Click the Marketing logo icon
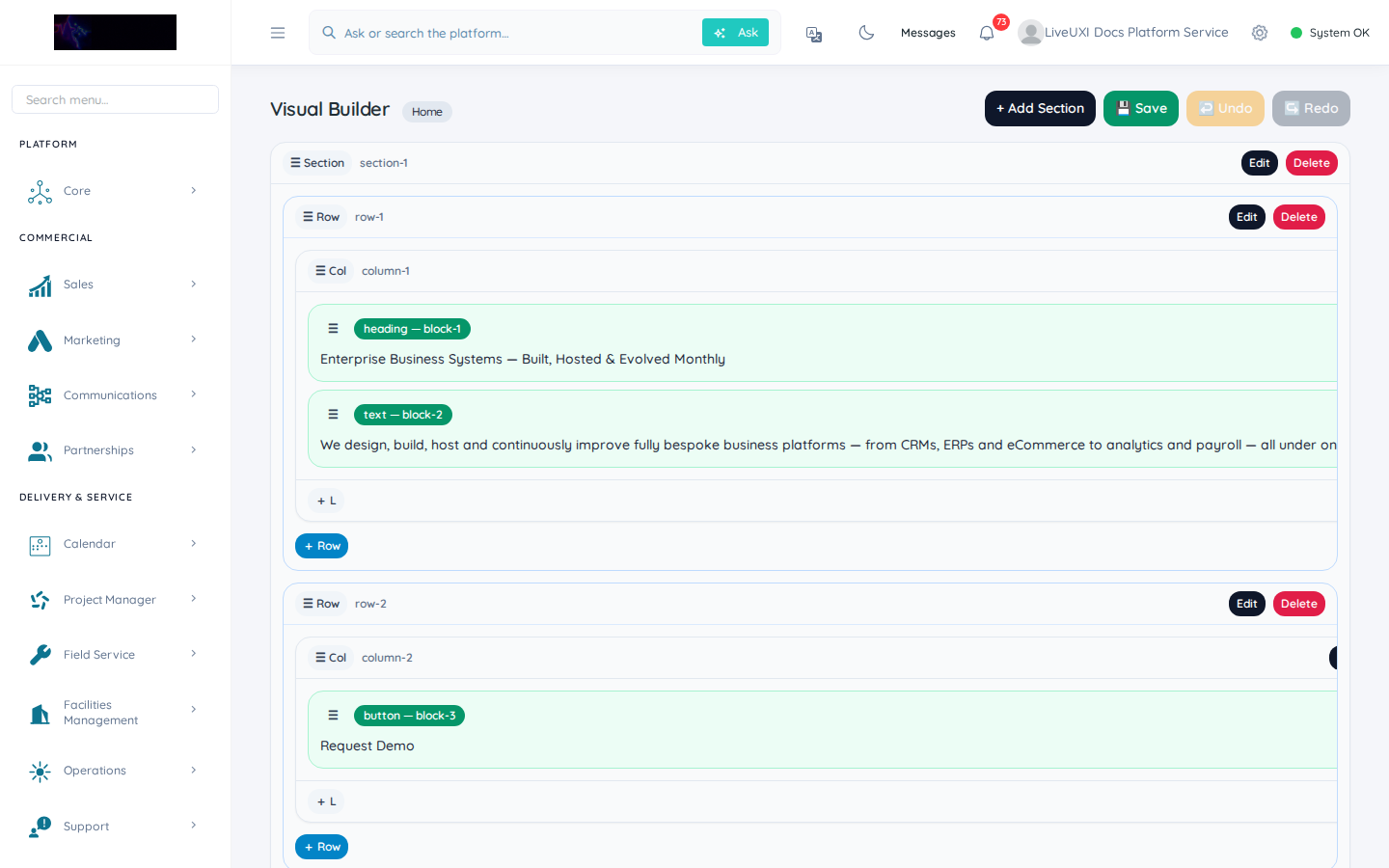1389x868 pixels. click(x=40, y=340)
